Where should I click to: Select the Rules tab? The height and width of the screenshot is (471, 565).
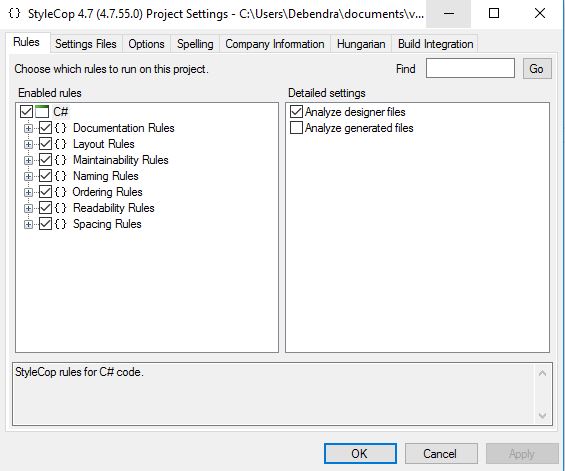[27, 43]
